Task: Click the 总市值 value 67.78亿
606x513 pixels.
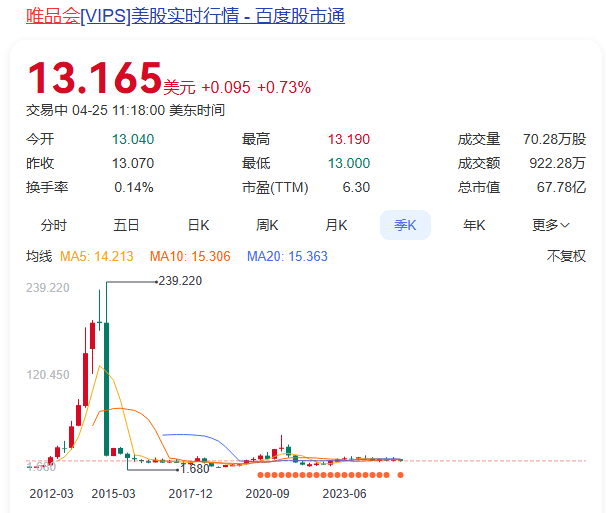Action: coord(561,187)
